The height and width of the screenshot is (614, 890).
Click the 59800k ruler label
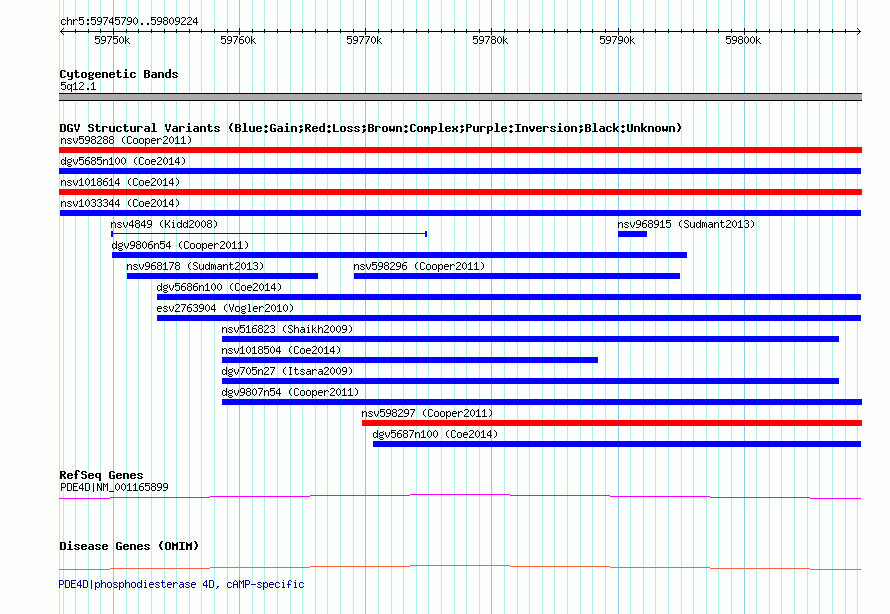click(x=743, y=40)
